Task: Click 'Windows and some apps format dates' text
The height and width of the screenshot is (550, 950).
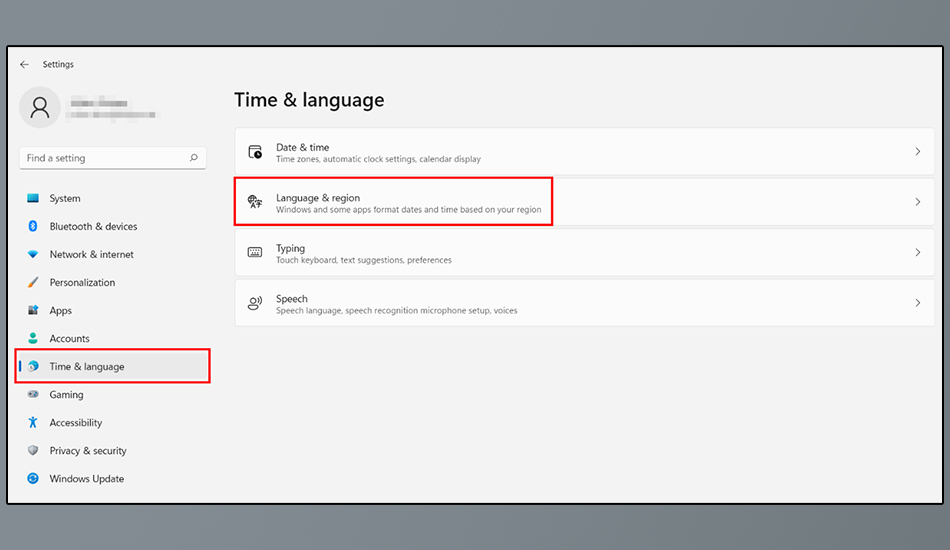Action: [x=408, y=210]
